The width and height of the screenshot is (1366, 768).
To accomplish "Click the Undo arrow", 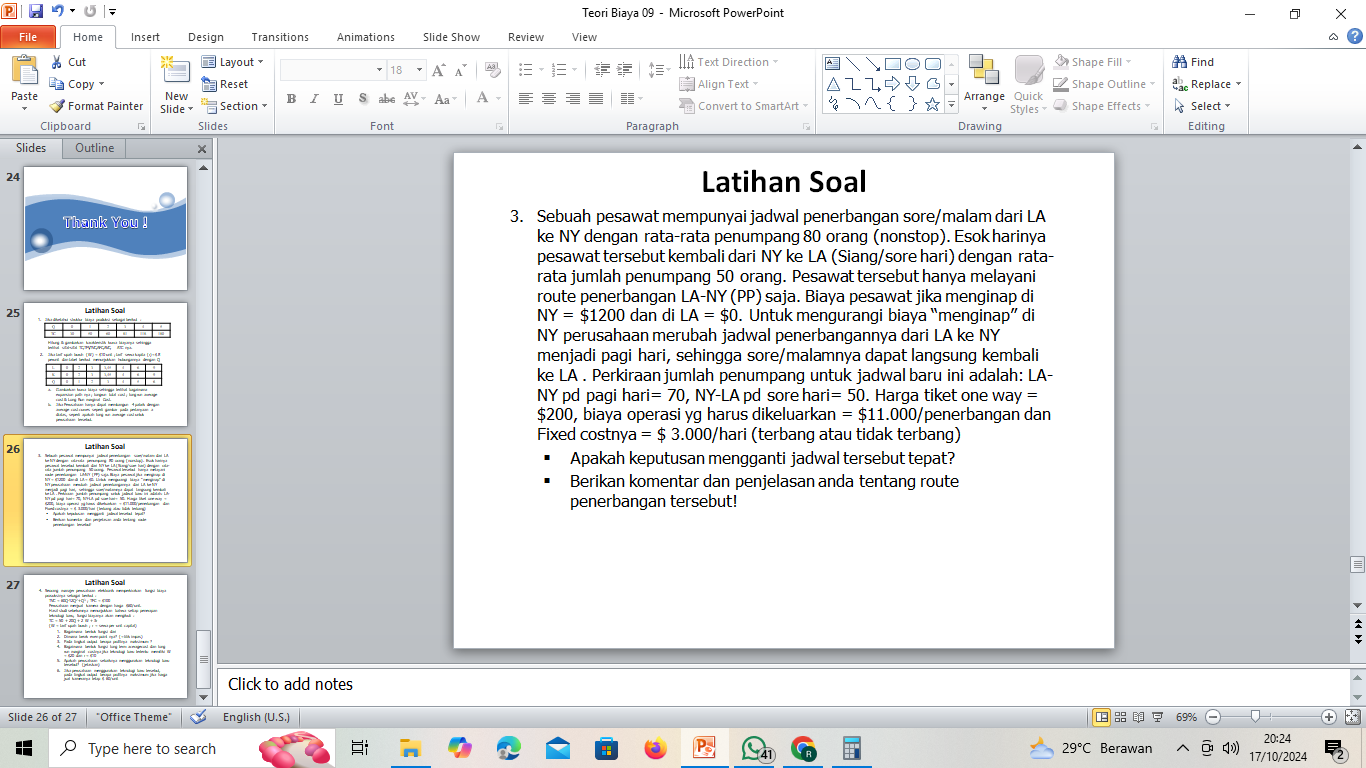I will click(x=58, y=12).
